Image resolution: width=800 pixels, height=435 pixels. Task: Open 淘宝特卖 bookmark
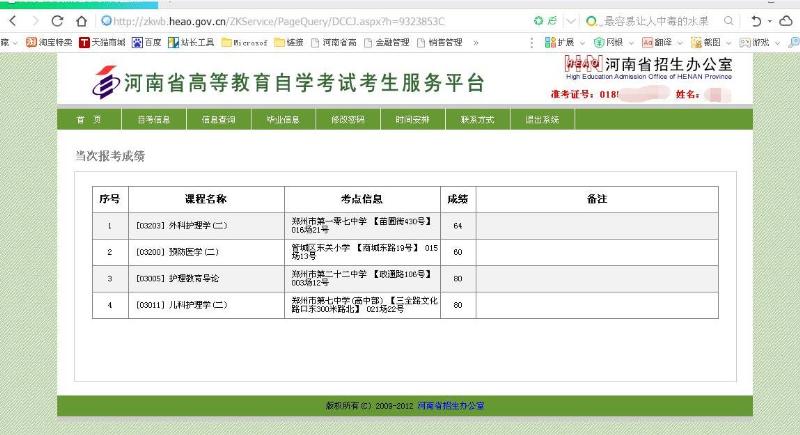tap(49, 42)
